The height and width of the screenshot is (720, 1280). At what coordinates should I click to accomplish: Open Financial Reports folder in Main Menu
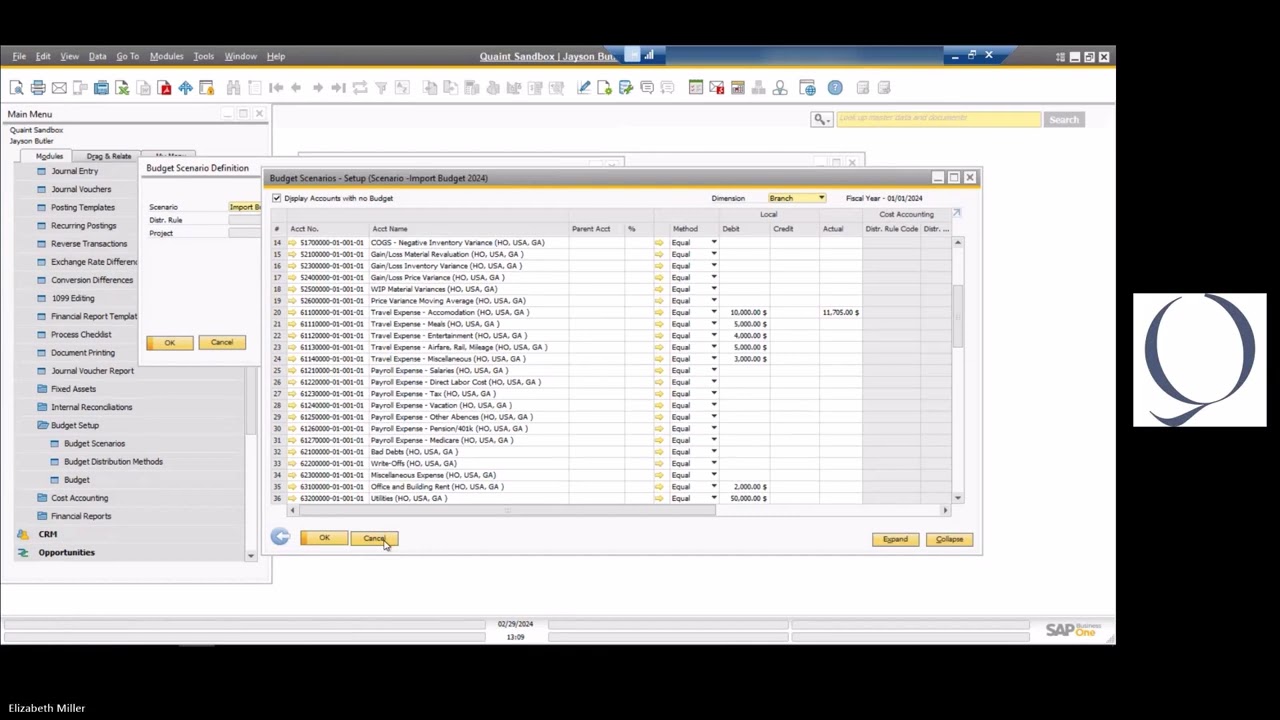81,516
